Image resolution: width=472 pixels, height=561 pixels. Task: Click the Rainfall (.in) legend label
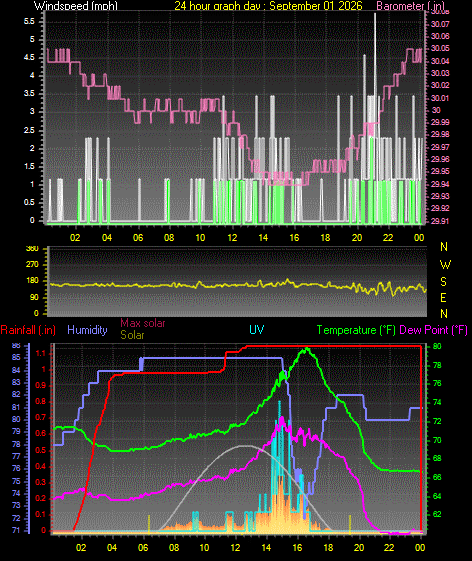(x=28, y=330)
